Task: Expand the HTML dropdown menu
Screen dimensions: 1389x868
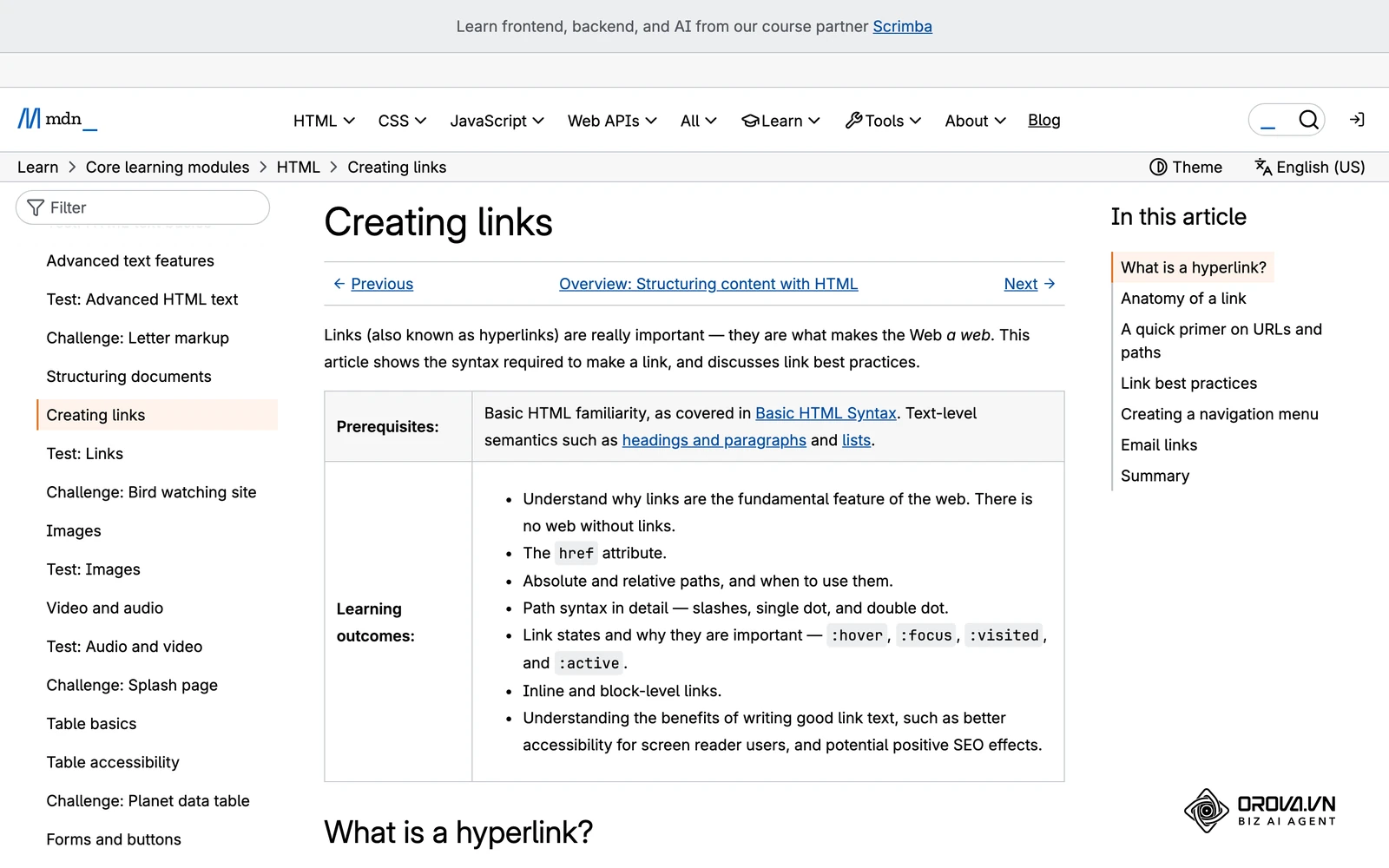Action: click(x=324, y=121)
